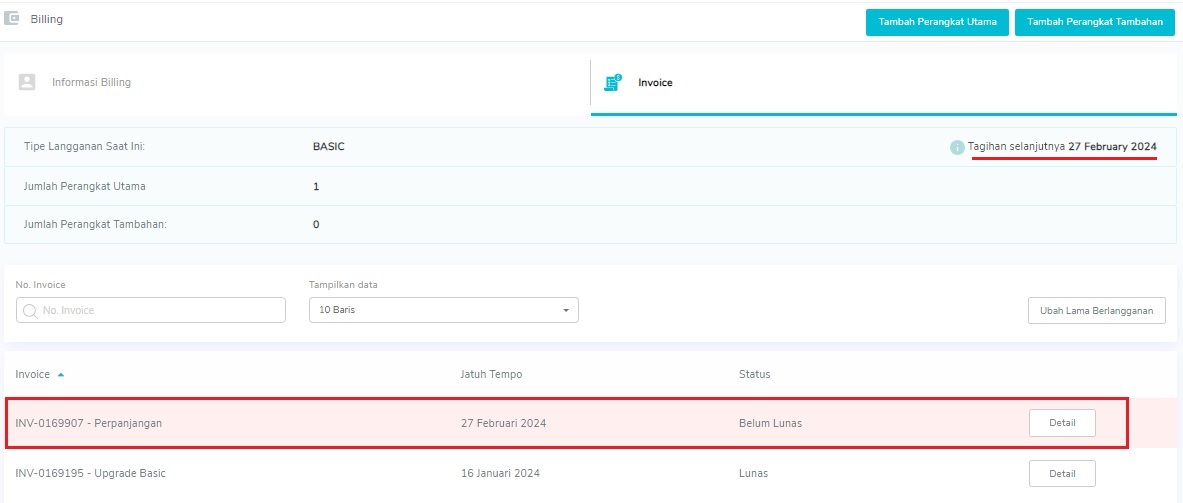This screenshot has width=1183, height=503.
Task: Click the Tampilkan data dropdown arrow
Action: click(566, 311)
